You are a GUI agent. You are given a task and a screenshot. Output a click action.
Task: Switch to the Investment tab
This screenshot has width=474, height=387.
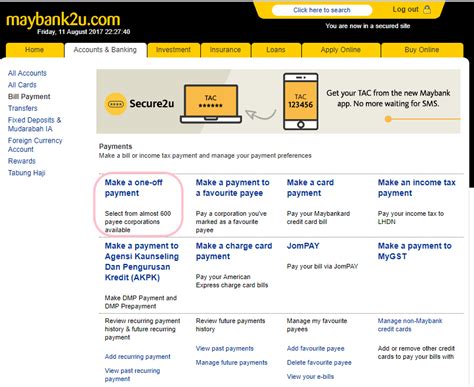tap(173, 50)
